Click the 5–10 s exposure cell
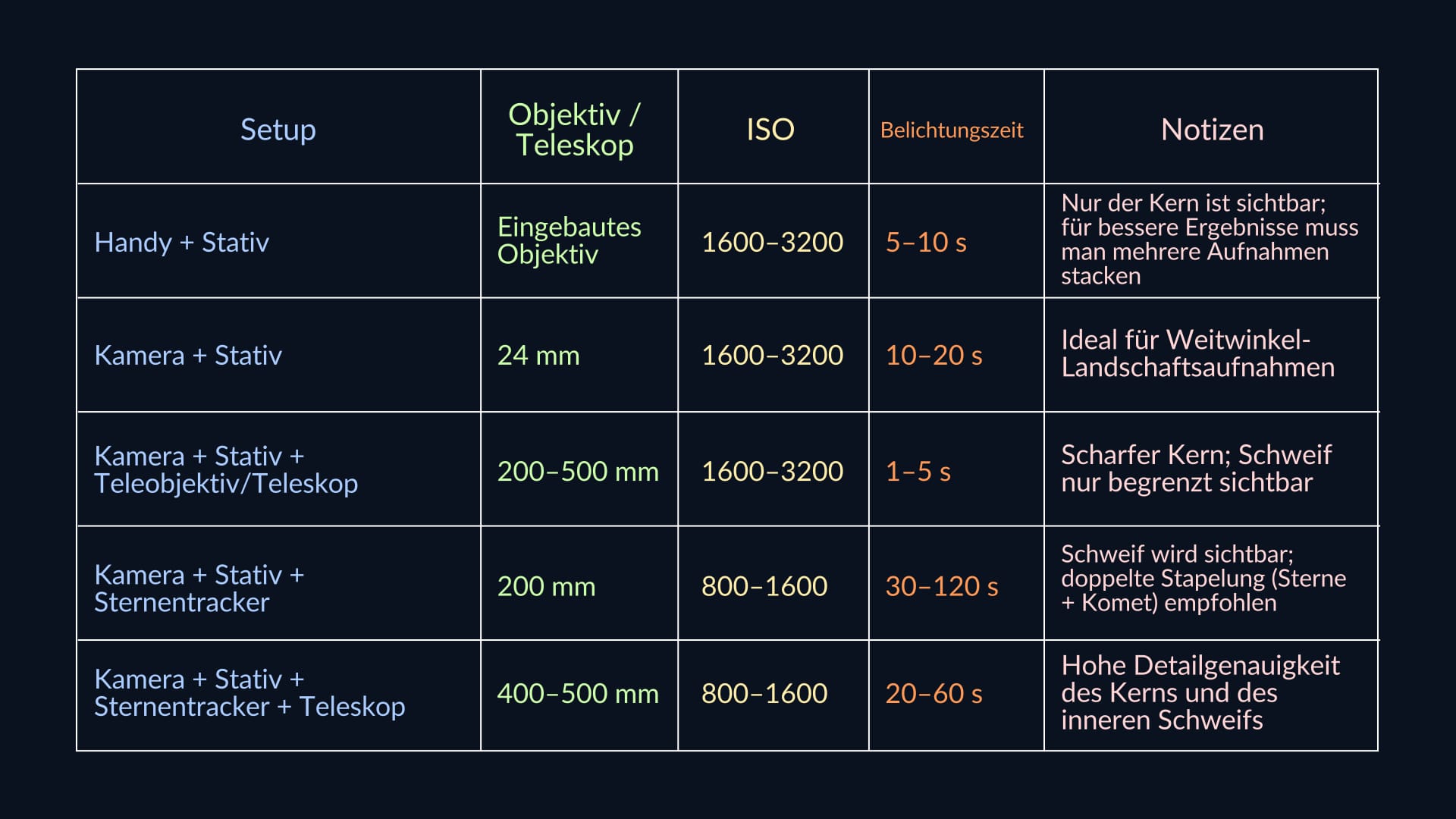This screenshot has height=819, width=1456. tap(926, 242)
